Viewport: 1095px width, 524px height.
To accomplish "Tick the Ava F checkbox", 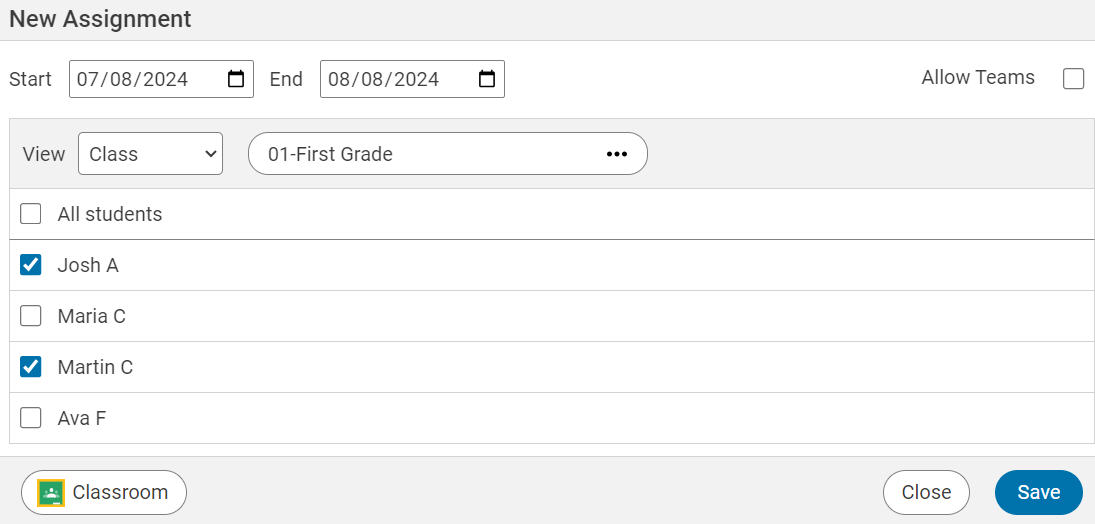I will point(31,418).
